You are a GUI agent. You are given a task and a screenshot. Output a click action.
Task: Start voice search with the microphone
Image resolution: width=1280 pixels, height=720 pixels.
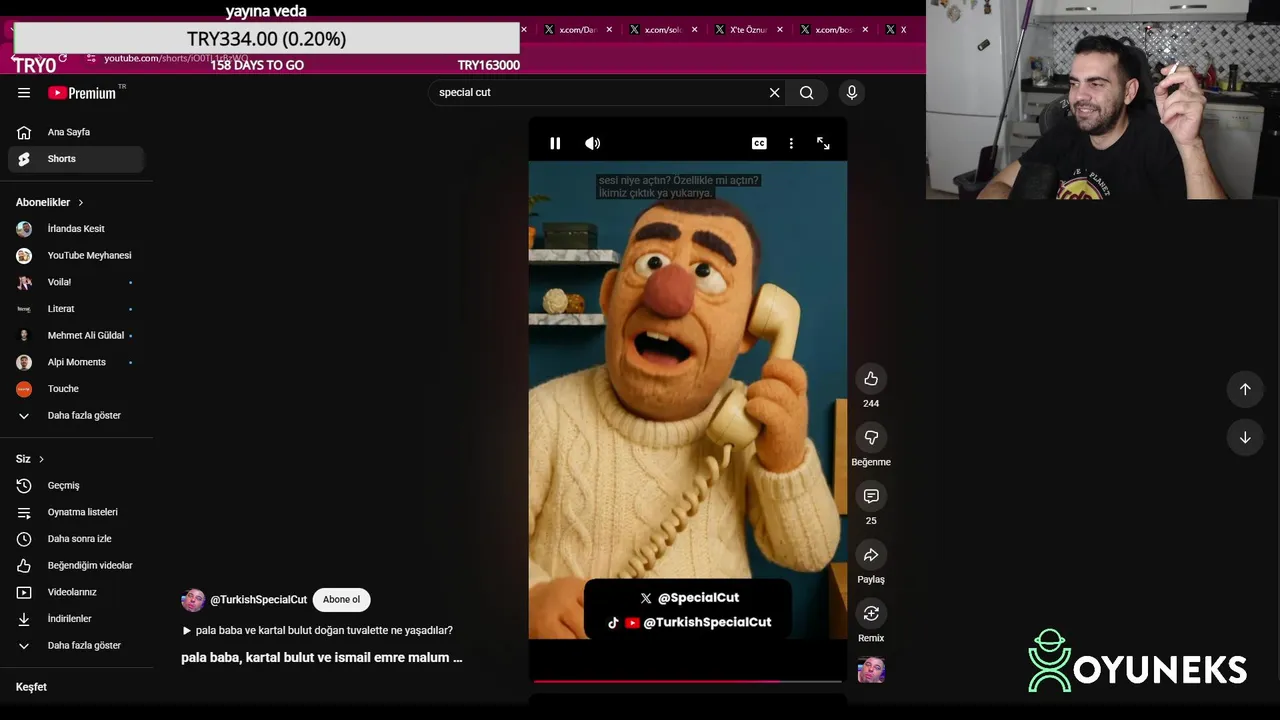(852, 93)
